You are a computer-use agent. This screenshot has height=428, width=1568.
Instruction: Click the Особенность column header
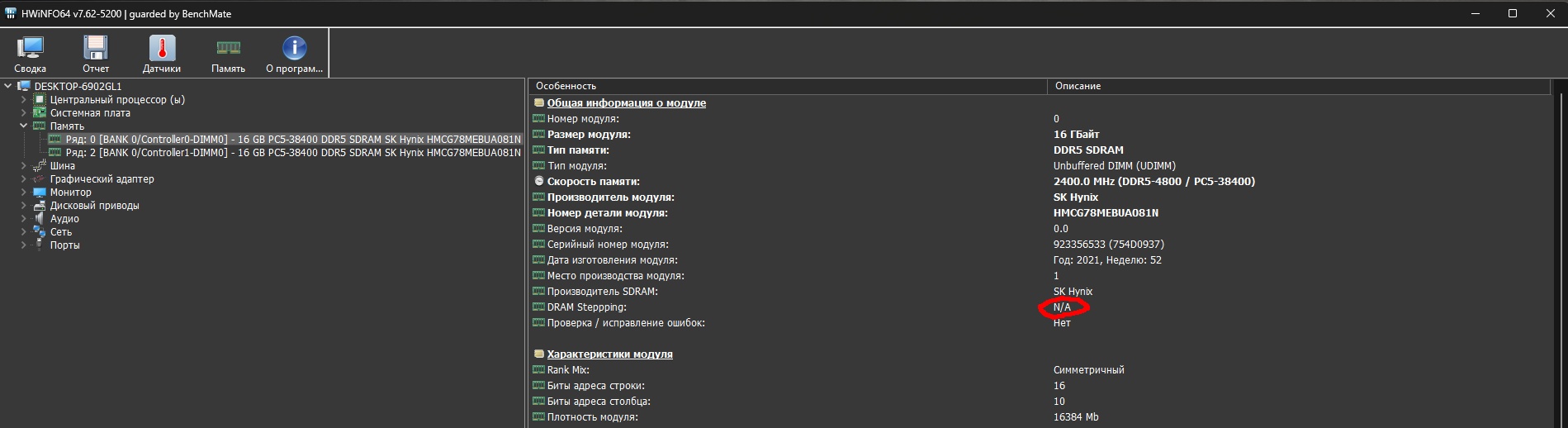[566, 86]
